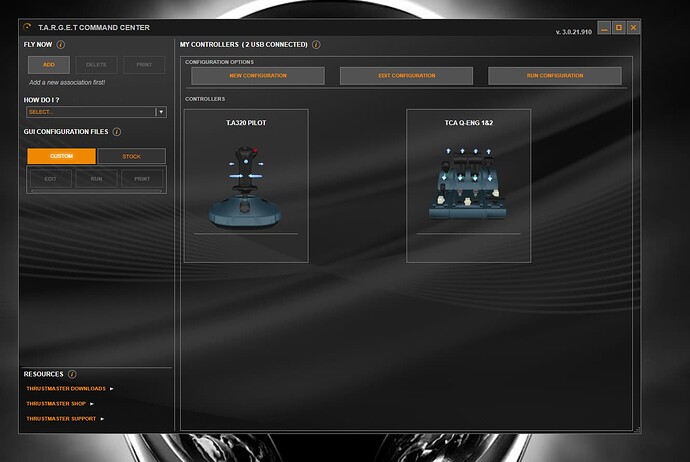
Task: Minimize the T.A.R.G.E.T Command Center window
Action: click(x=604, y=28)
